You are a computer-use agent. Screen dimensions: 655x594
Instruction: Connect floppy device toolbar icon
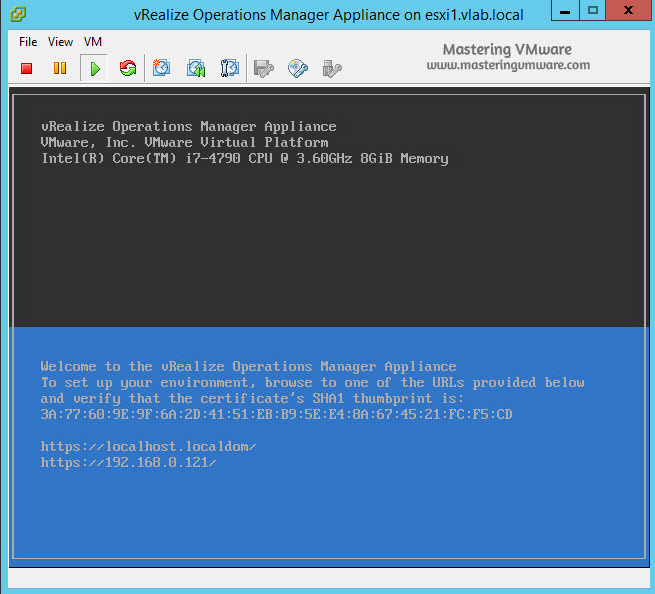point(264,69)
